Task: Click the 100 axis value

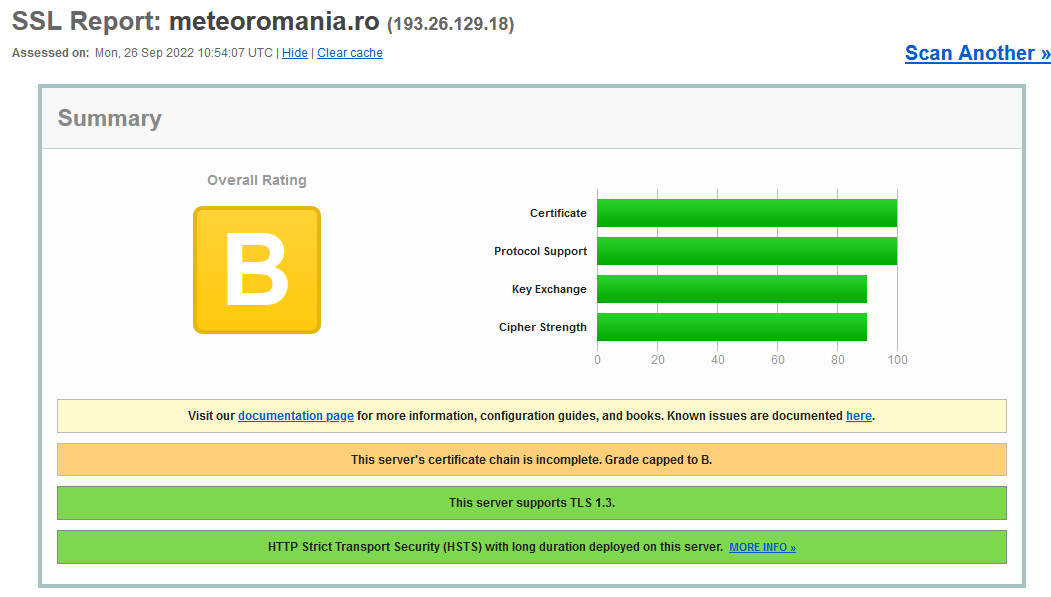Action: (898, 360)
